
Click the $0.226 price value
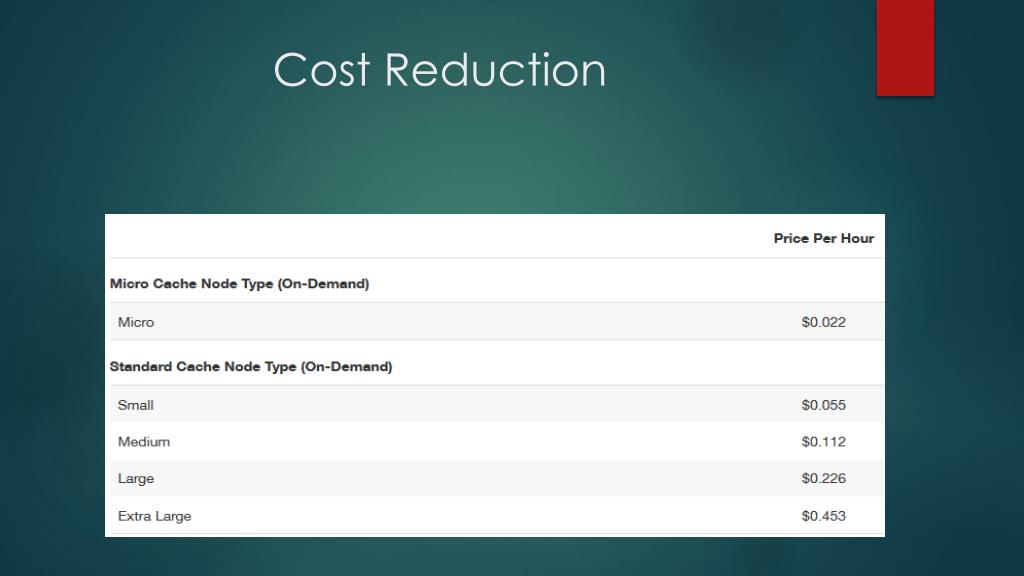tap(824, 478)
